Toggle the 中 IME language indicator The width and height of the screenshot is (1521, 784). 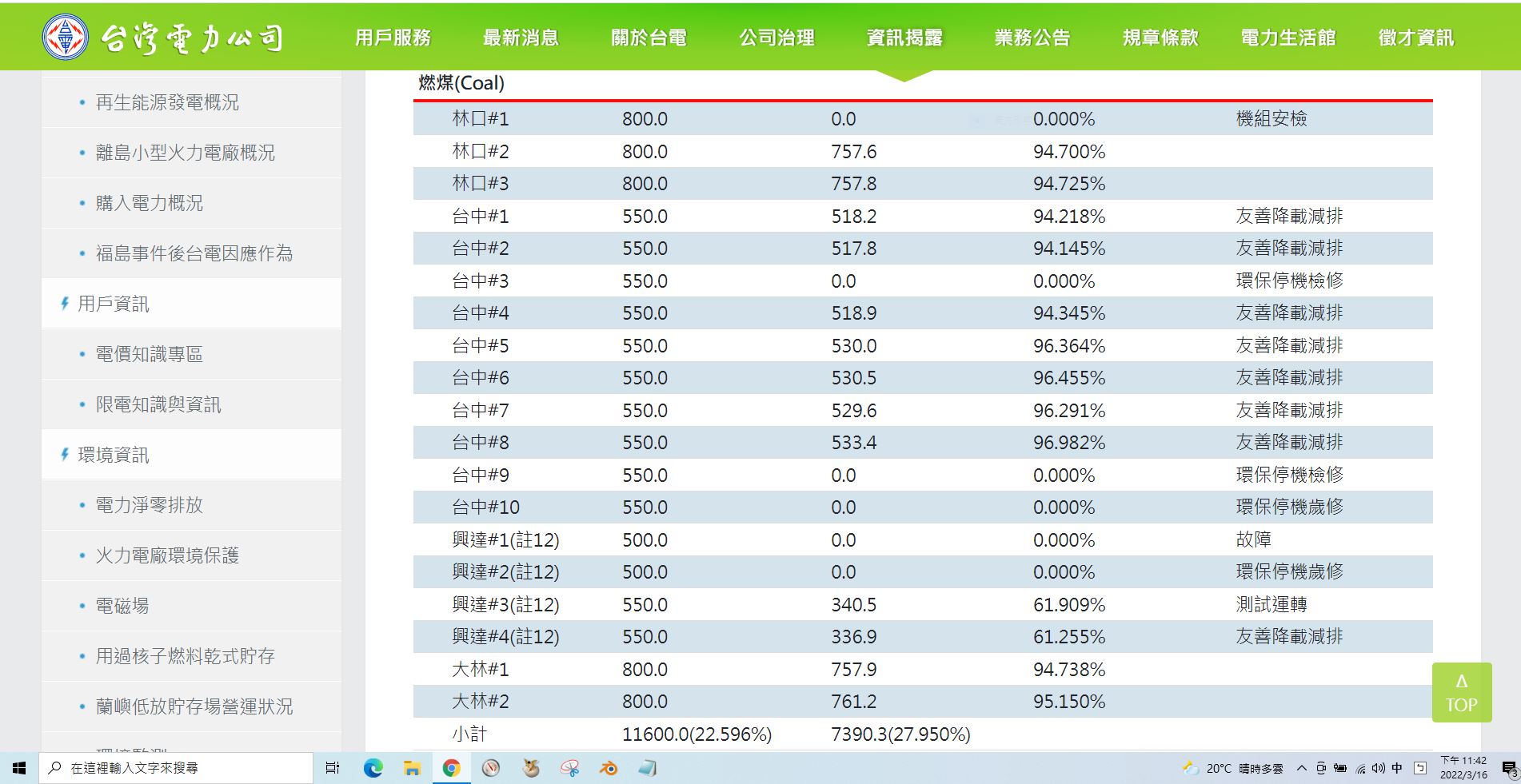click(1397, 768)
